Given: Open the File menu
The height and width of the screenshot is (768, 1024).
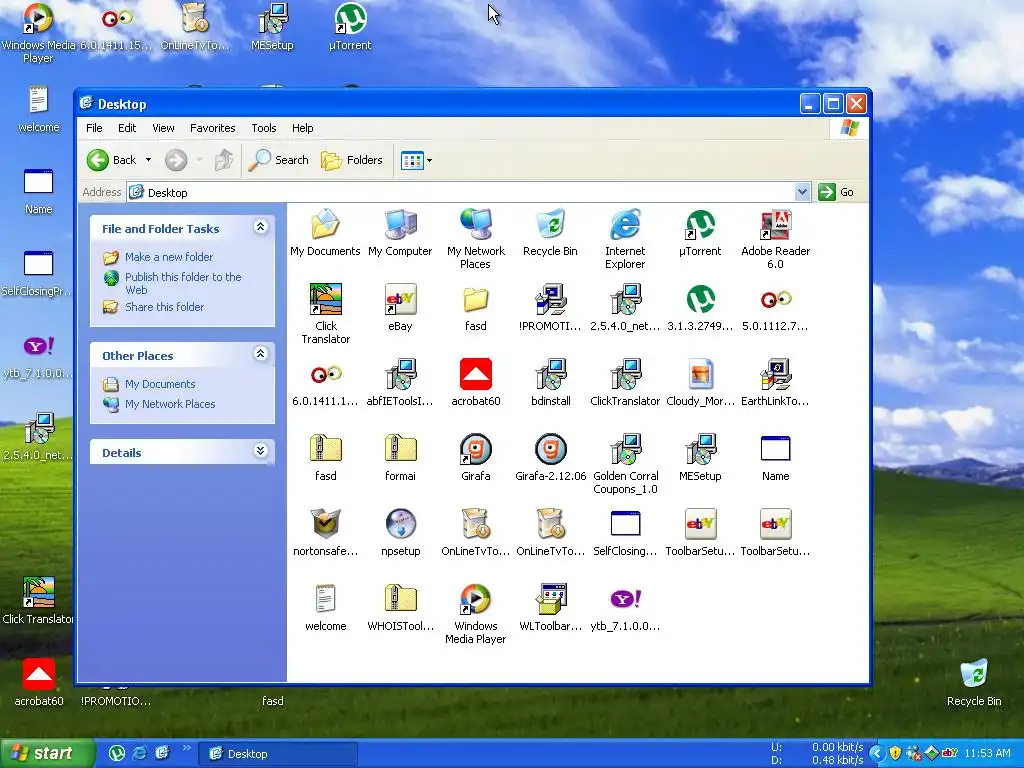Looking at the screenshot, I should [x=94, y=128].
